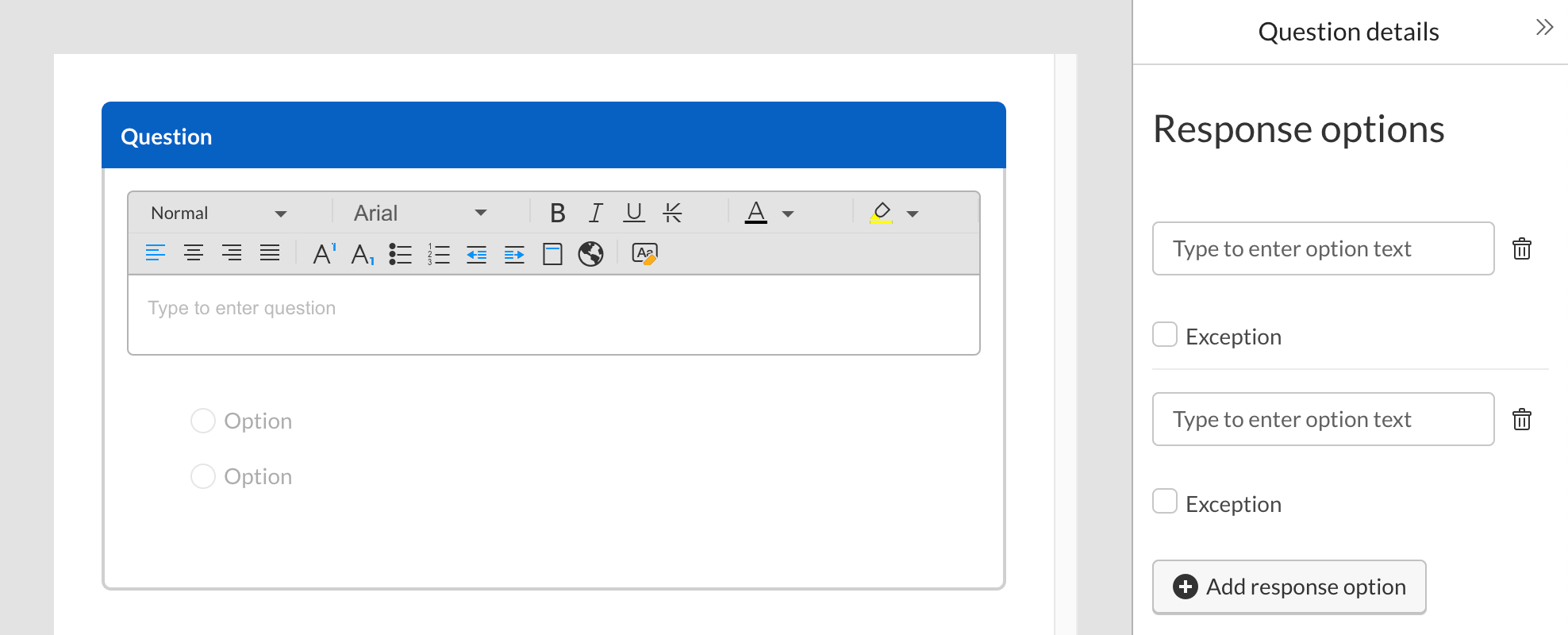1568x635 pixels.
Task: Delete the second response option
Action: [1521, 420]
